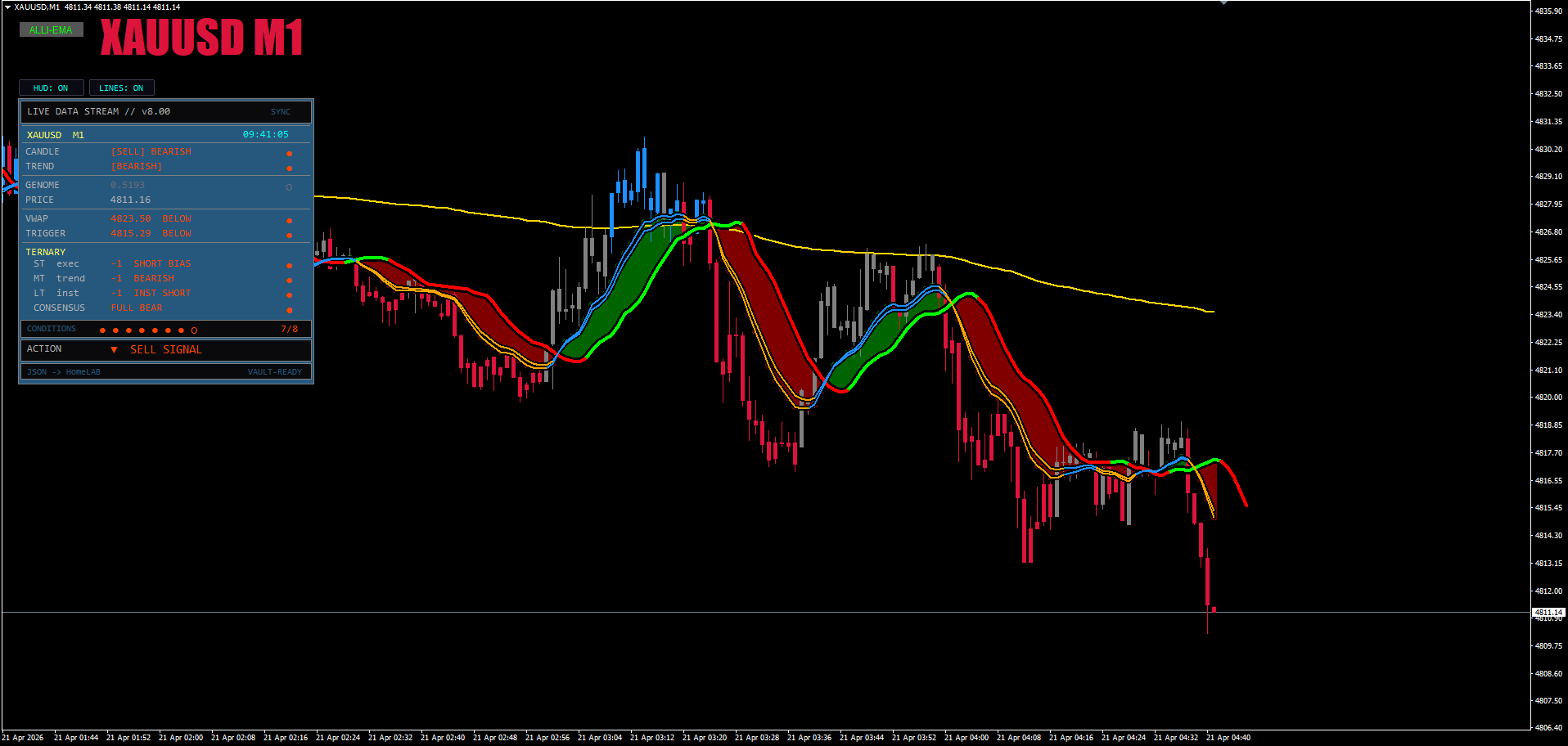
Task: Expand the XAUUSD,M1 chart title triangle
Action: pos(7,7)
